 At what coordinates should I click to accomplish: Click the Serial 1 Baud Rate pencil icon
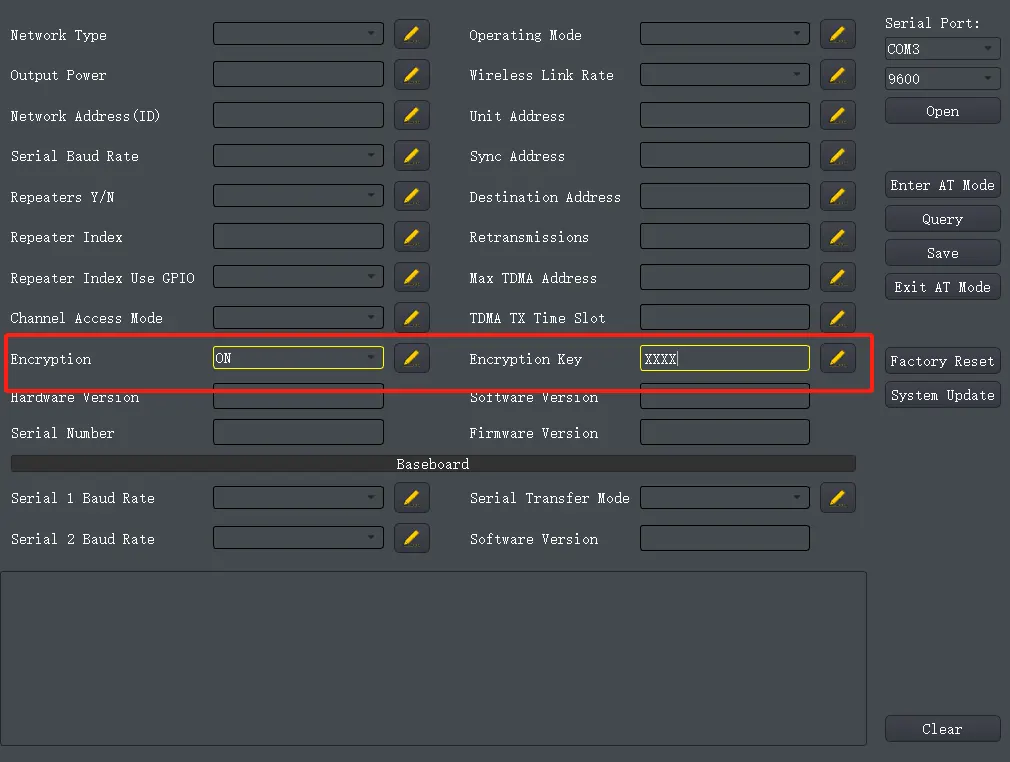tap(411, 497)
